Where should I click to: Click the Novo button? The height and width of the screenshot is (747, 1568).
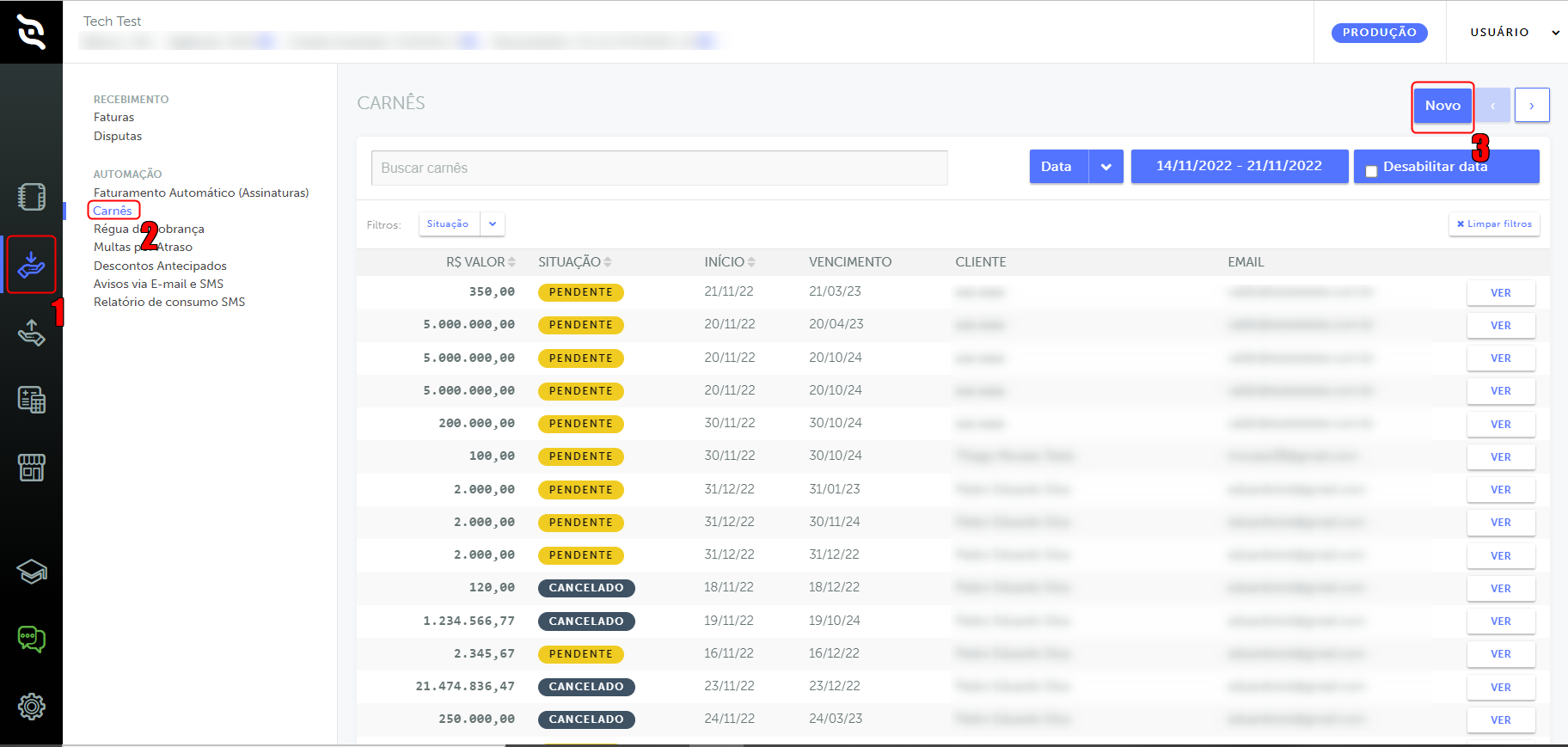click(x=1442, y=106)
